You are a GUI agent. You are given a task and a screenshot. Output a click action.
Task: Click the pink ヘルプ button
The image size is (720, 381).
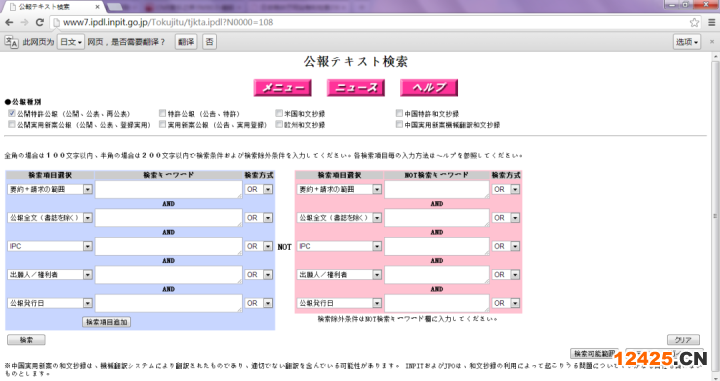point(429,88)
